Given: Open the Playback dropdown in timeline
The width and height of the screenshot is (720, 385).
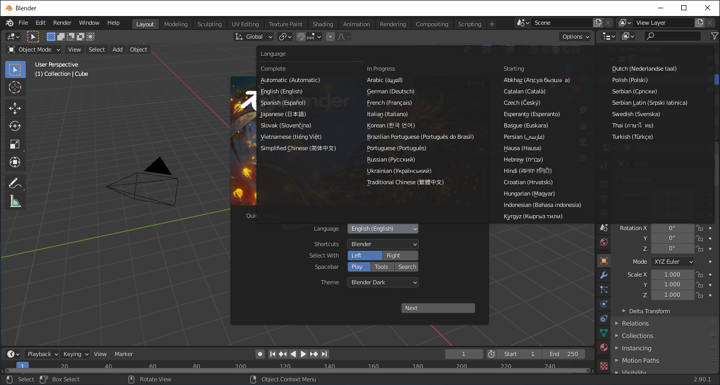Looking at the screenshot, I should [x=42, y=354].
